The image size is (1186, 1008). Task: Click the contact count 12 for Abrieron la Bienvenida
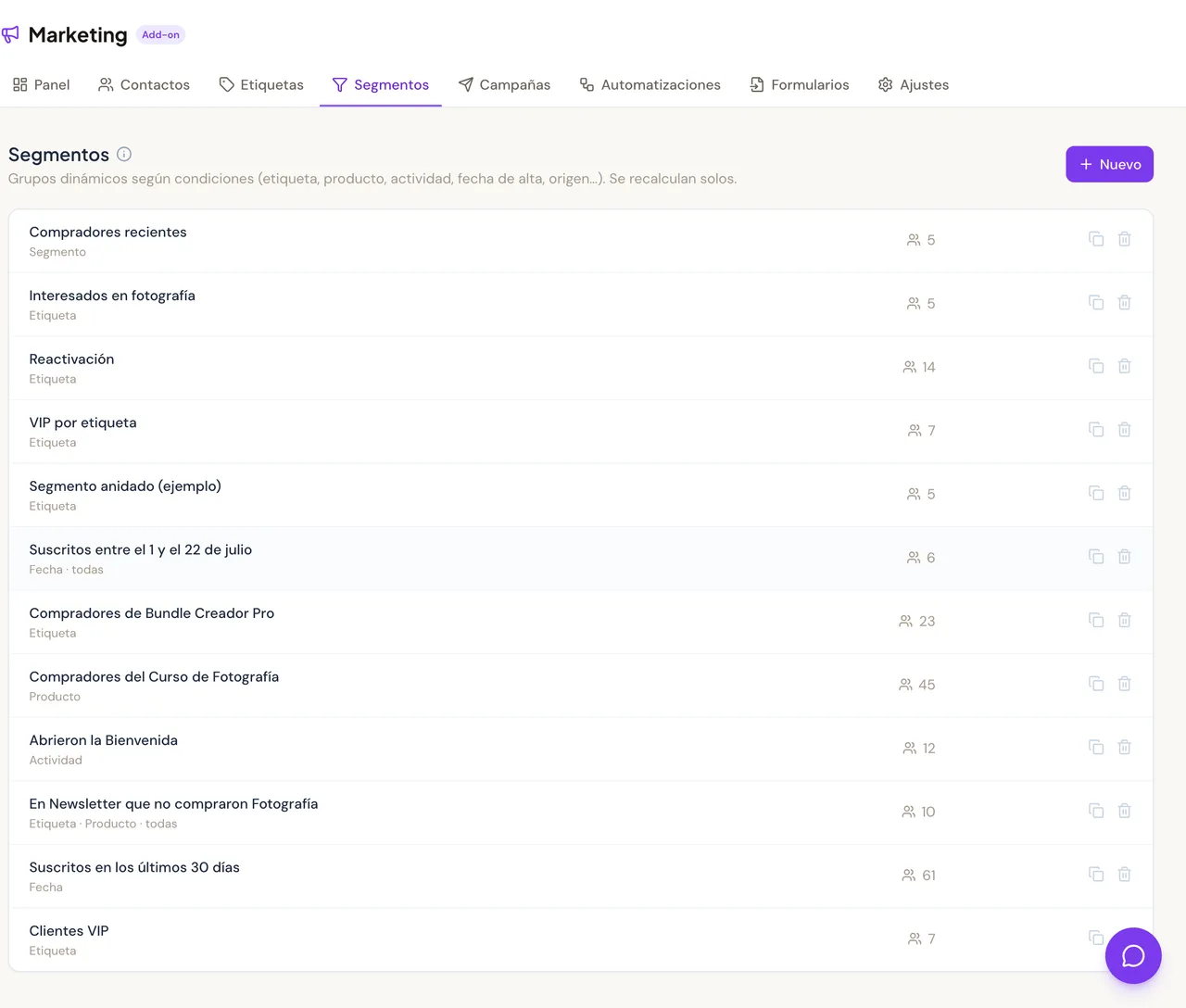(x=919, y=748)
